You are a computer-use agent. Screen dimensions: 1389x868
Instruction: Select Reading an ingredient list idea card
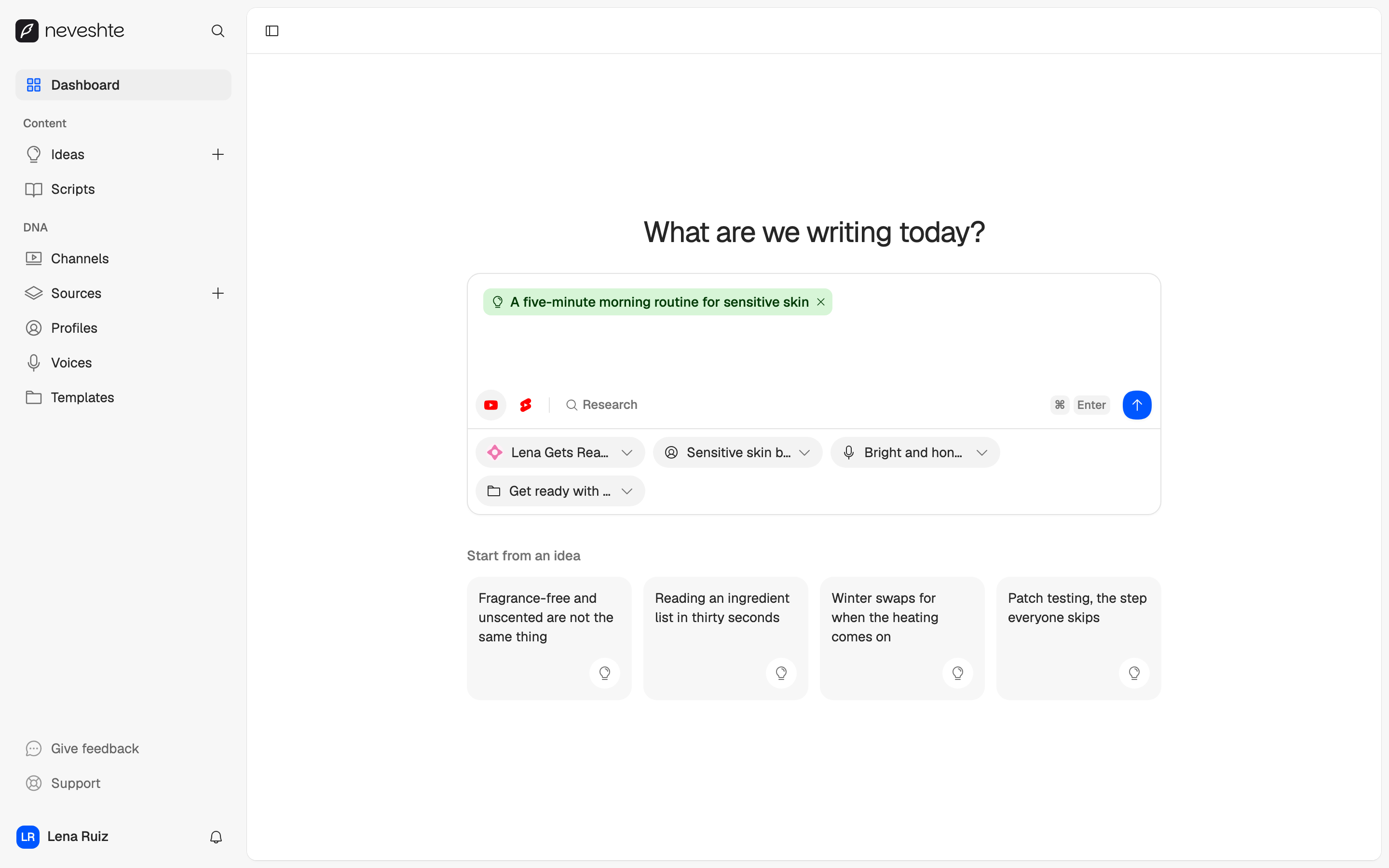click(x=725, y=638)
